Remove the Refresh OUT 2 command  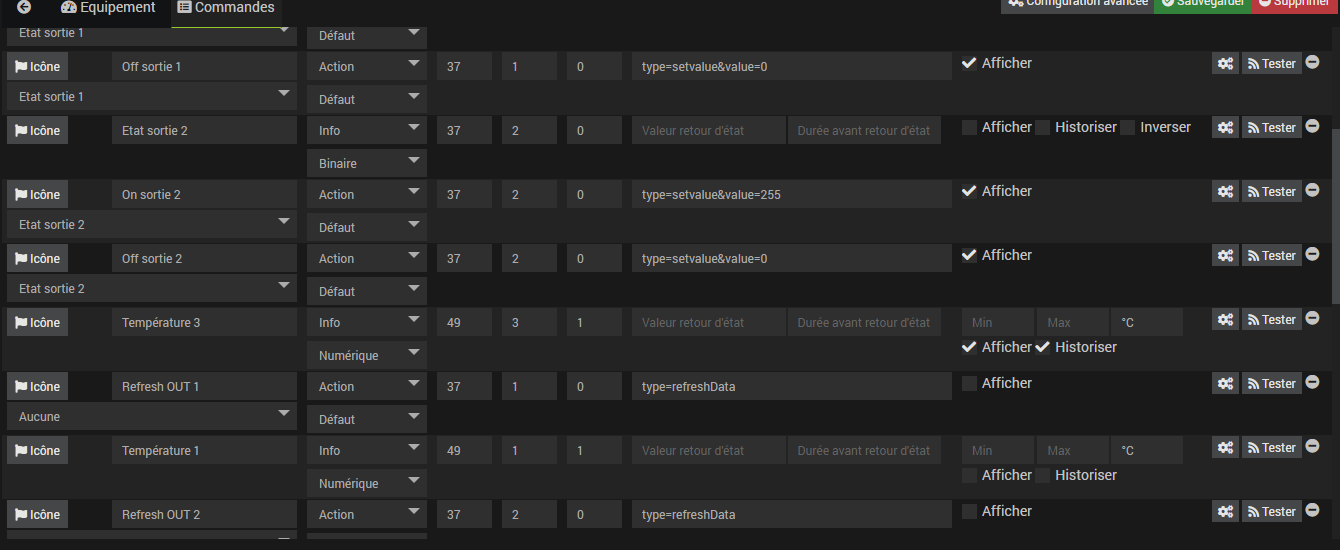point(1313,511)
